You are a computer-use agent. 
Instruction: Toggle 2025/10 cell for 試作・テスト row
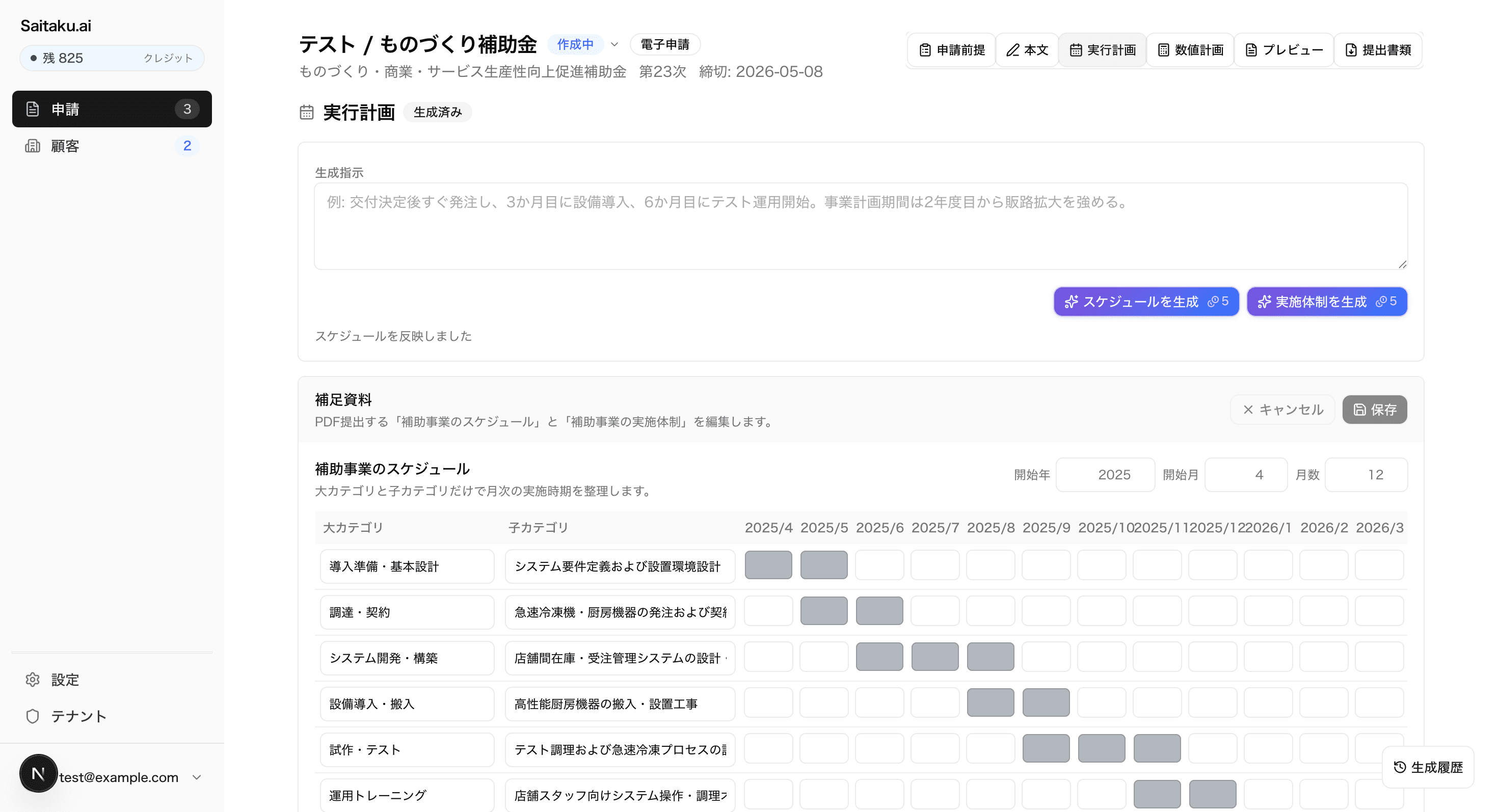1102,749
